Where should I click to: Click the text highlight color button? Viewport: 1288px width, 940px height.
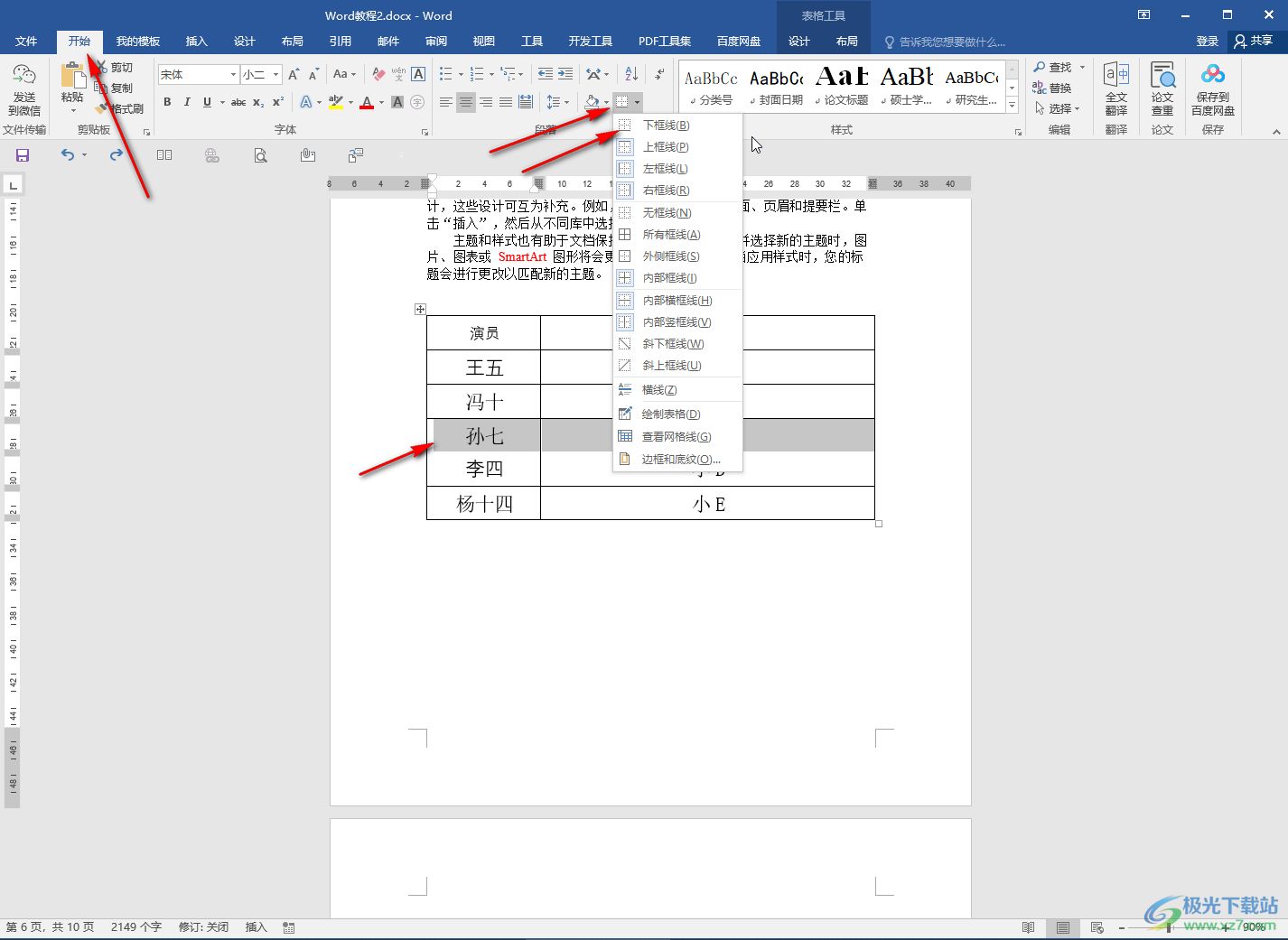(x=336, y=102)
